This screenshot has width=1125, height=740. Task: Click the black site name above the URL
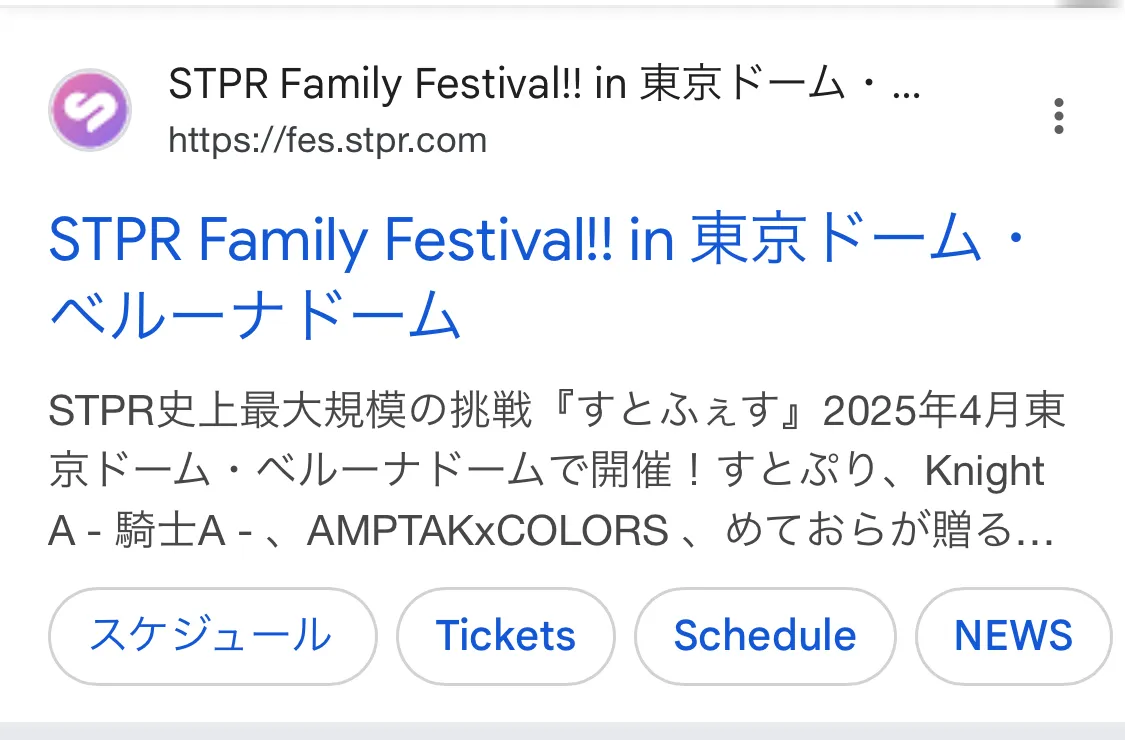click(x=545, y=83)
